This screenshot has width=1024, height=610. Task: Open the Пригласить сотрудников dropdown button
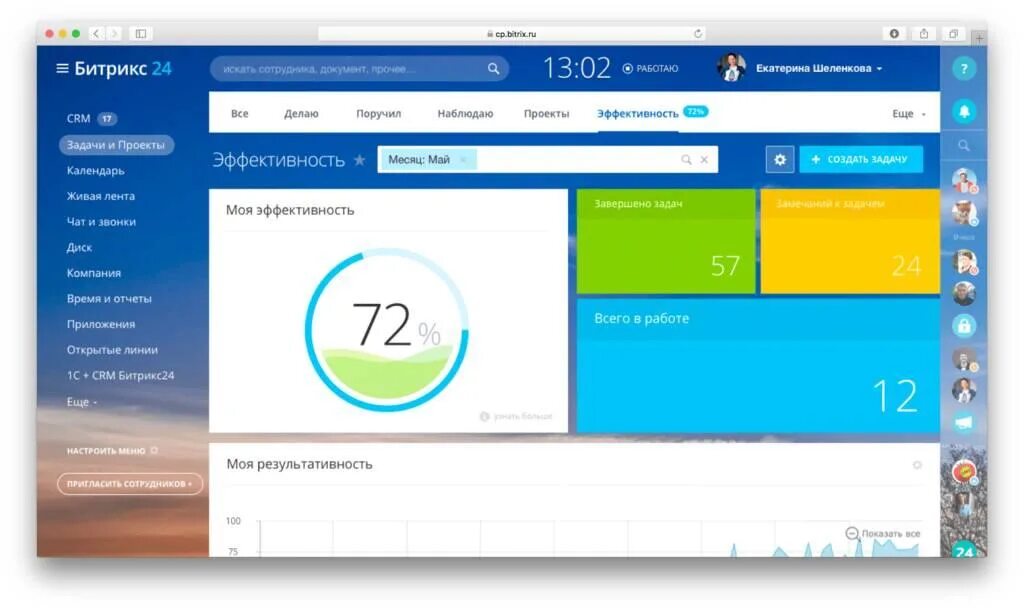[130, 483]
